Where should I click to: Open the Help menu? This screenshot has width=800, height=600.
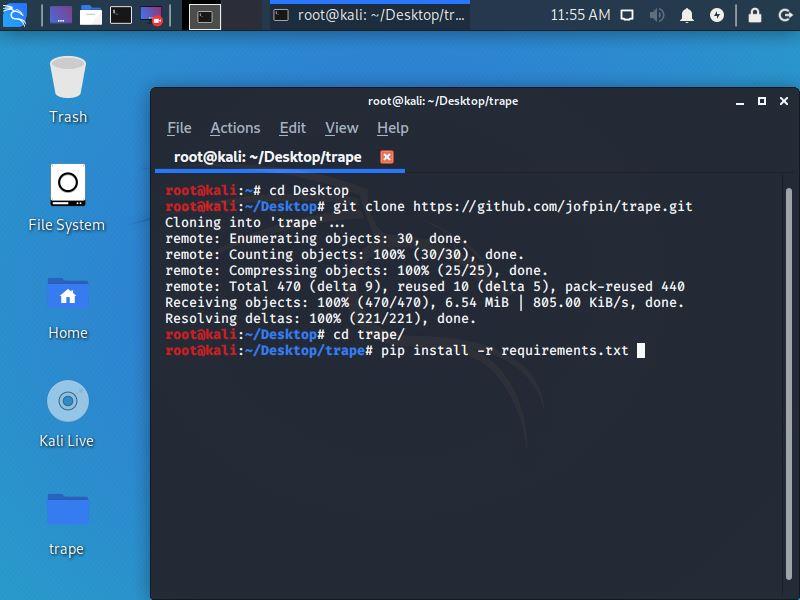(x=392, y=128)
